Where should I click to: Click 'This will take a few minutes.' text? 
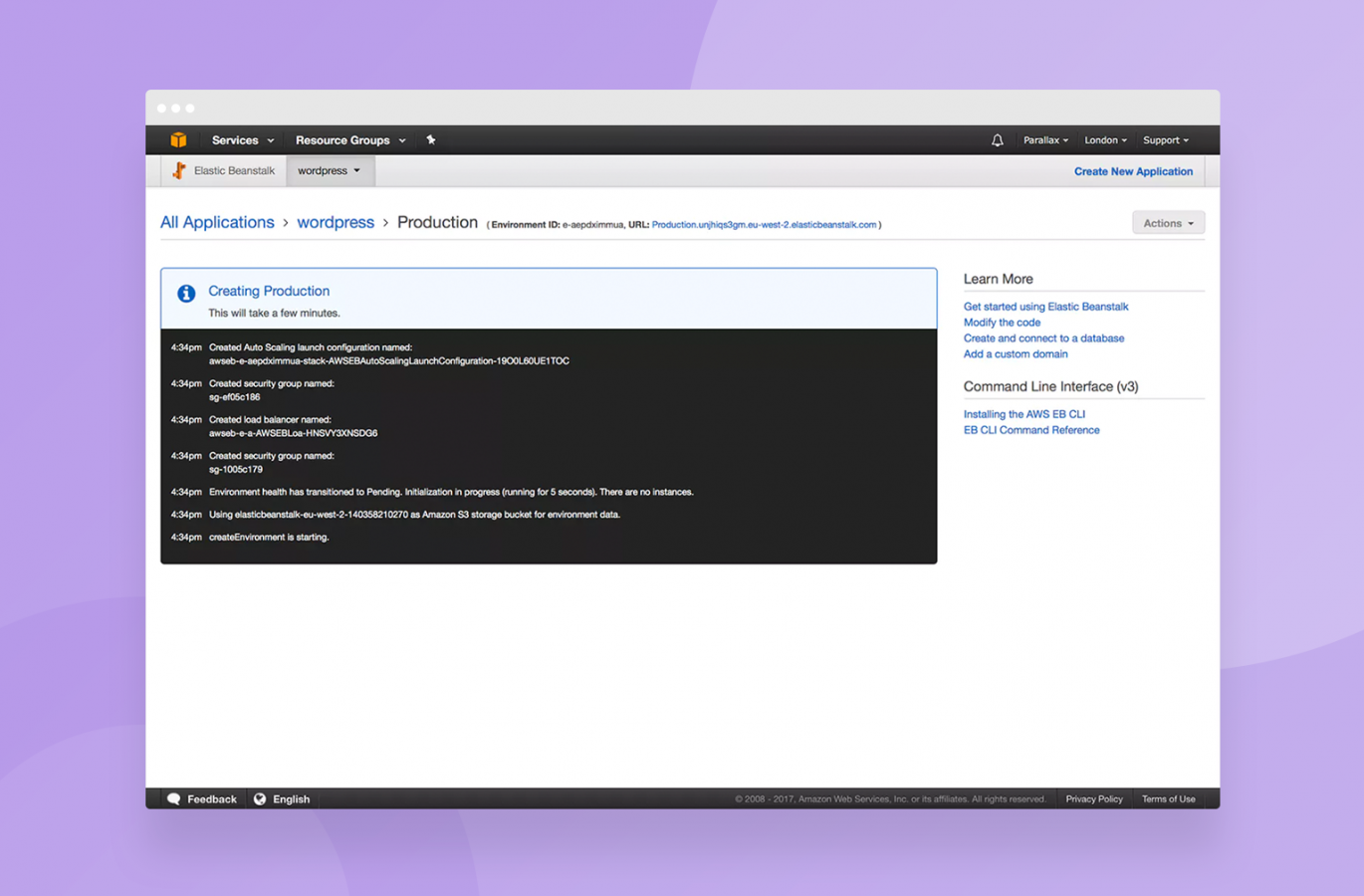tap(274, 314)
